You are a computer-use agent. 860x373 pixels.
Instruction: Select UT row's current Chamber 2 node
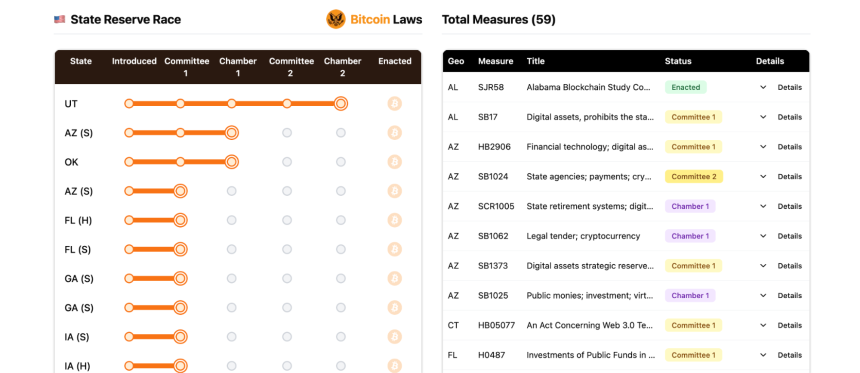click(341, 104)
